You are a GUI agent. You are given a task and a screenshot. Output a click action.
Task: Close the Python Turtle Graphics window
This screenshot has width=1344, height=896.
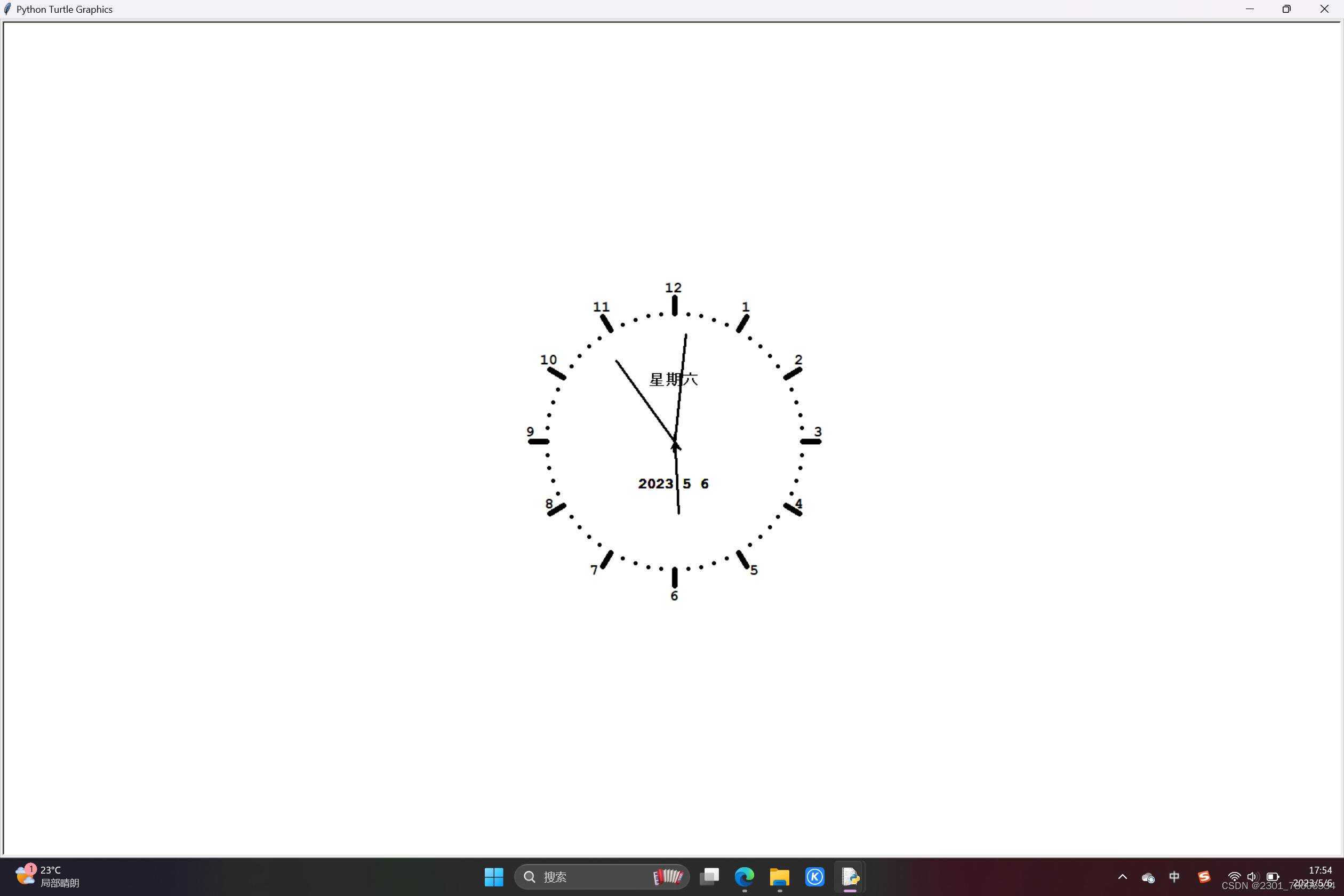(1324, 9)
